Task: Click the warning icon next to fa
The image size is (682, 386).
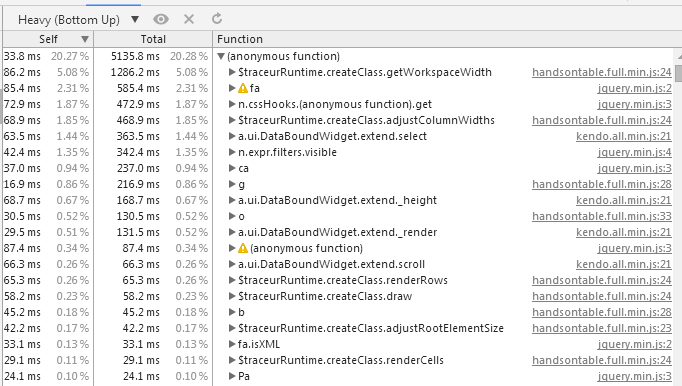Action: [x=243, y=88]
